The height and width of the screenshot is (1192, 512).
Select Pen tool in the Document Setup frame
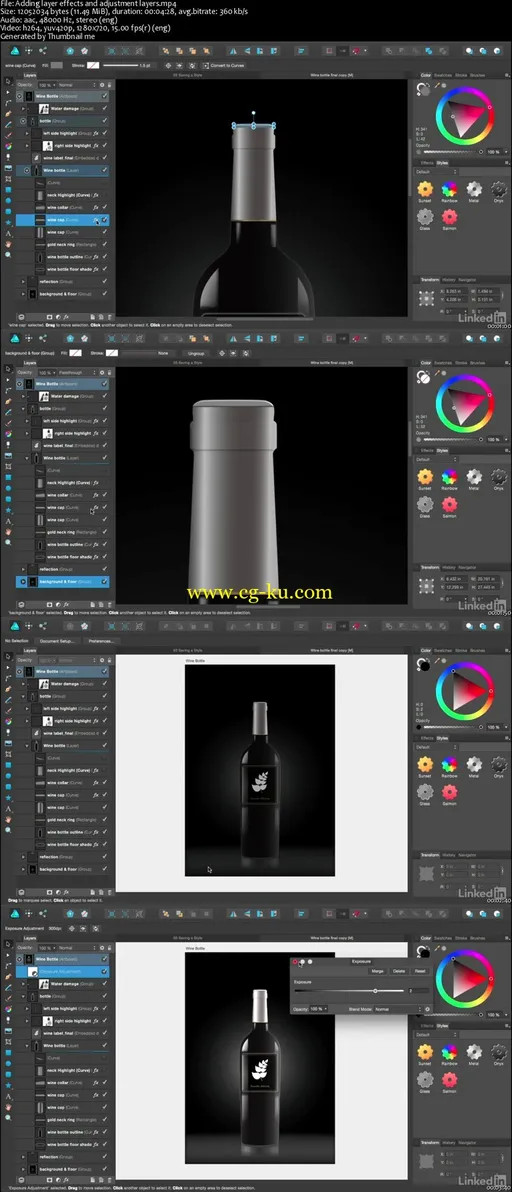tap(8, 689)
